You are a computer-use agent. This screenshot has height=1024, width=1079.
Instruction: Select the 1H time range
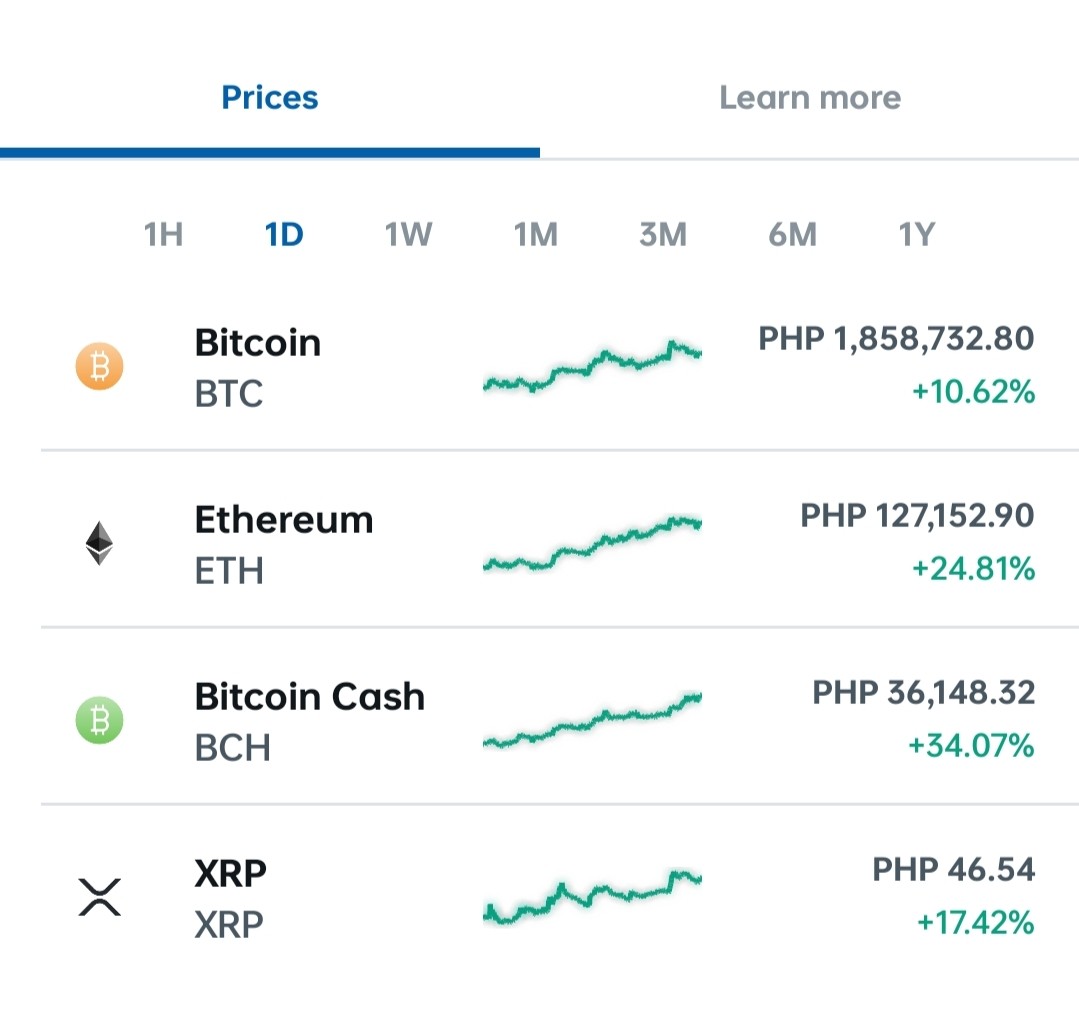click(x=163, y=235)
